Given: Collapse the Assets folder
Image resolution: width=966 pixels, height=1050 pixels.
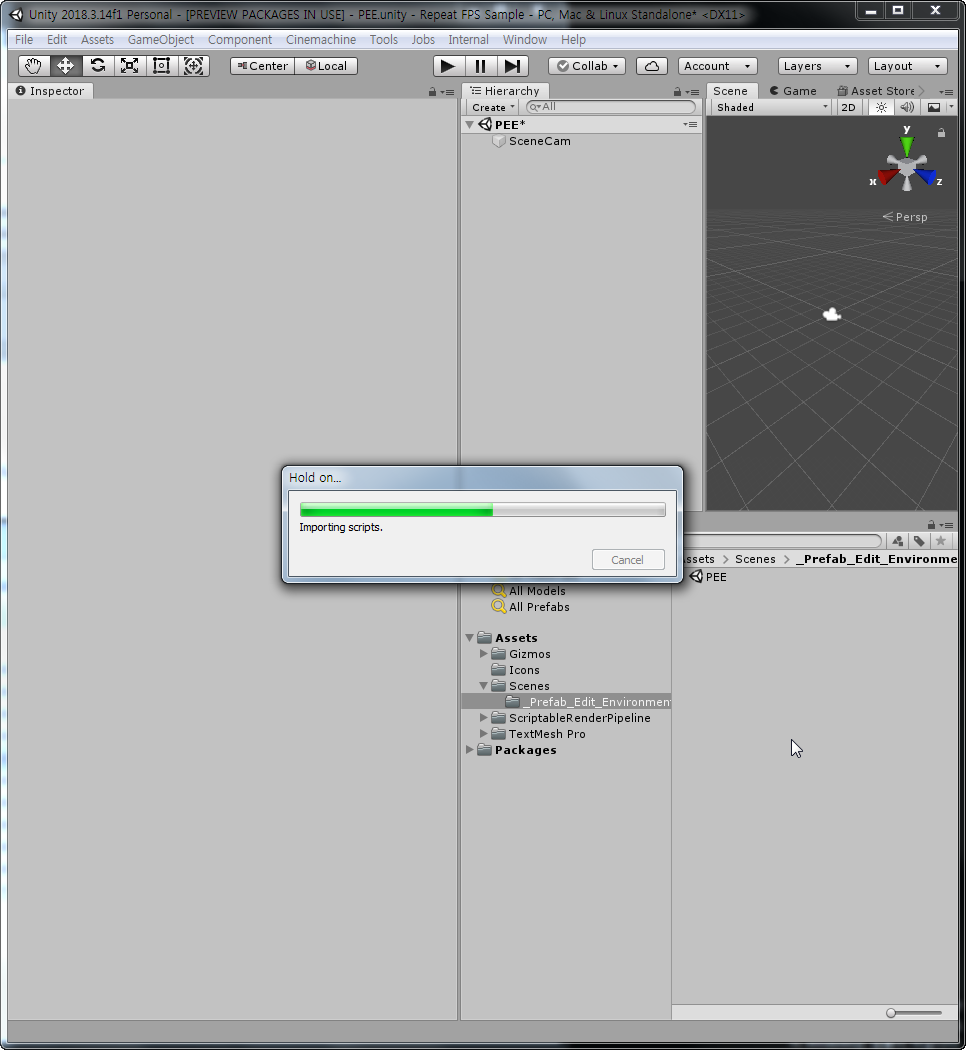Looking at the screenshot, I should 470,638.
